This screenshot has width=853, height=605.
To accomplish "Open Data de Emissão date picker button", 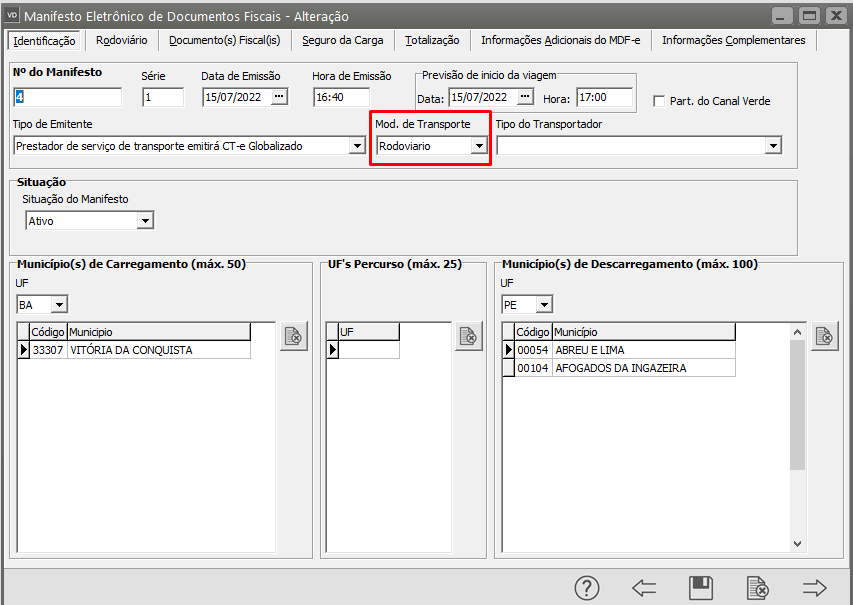I will (x=279, y=97).
